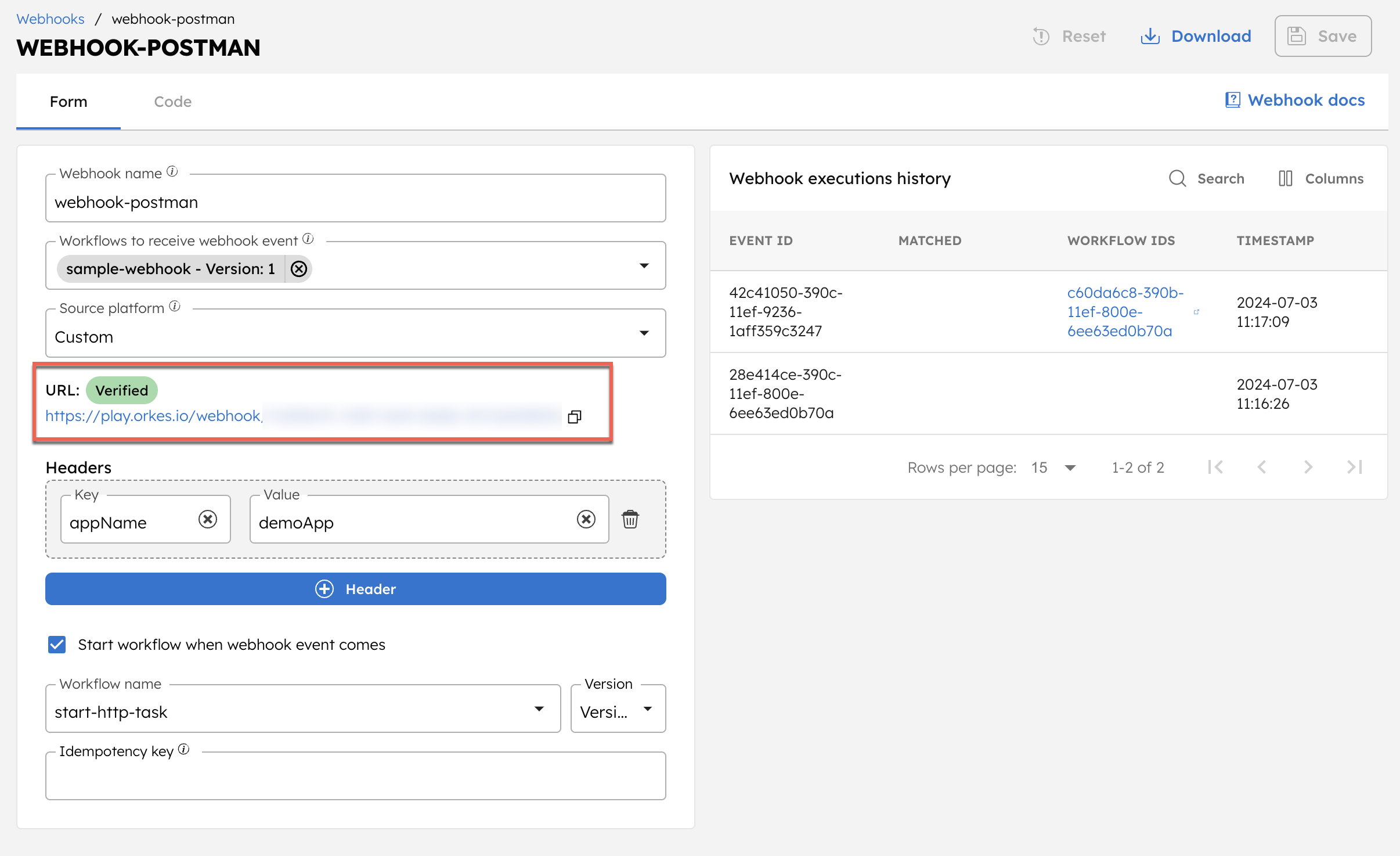Open the Rows per page dropdown
Screen dimensions: 1400x856
[x=1053, y=467]
